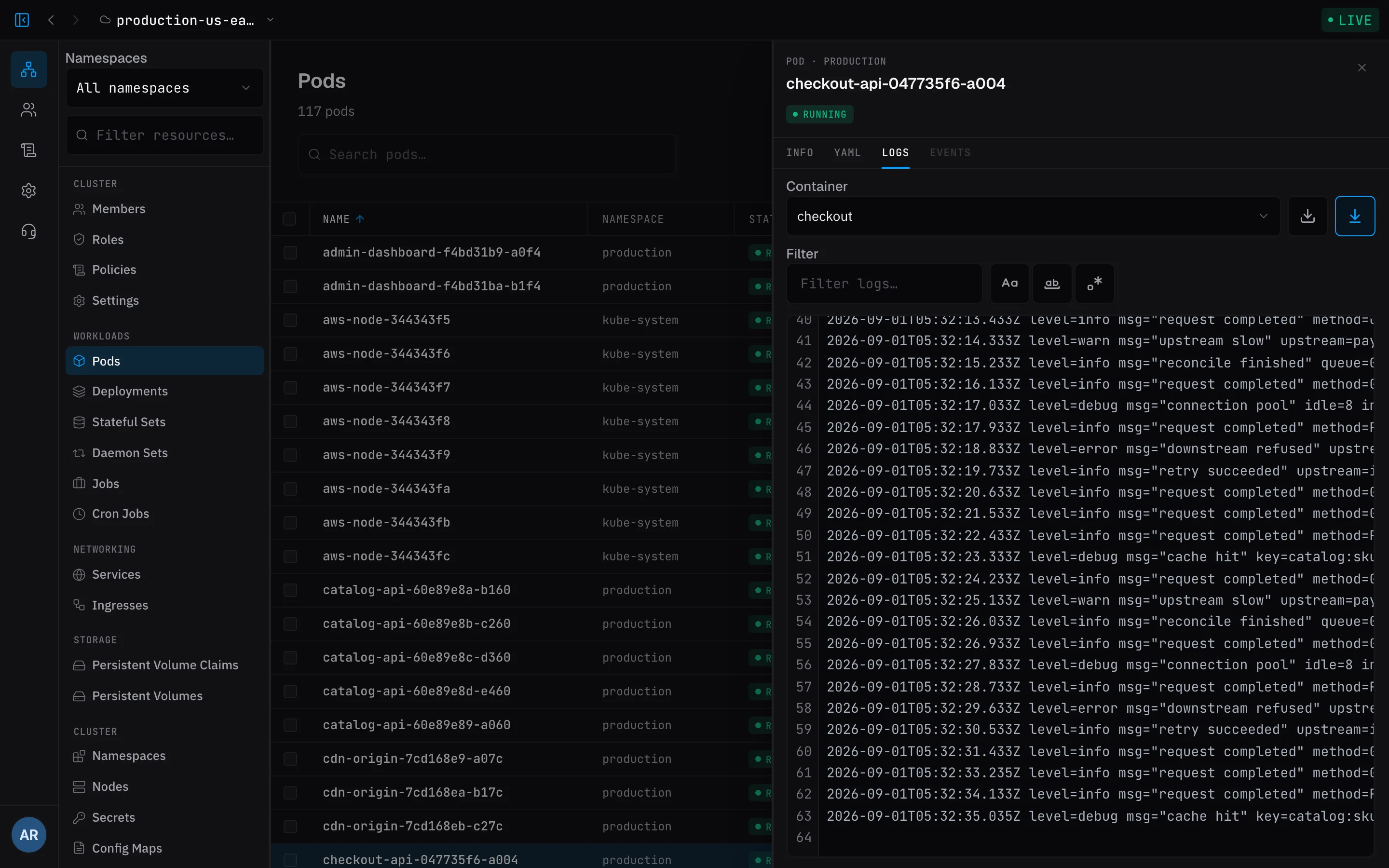The image size is (1389, 868).
Task: Sort pods by the NAME column
Action: pos(343,219)
